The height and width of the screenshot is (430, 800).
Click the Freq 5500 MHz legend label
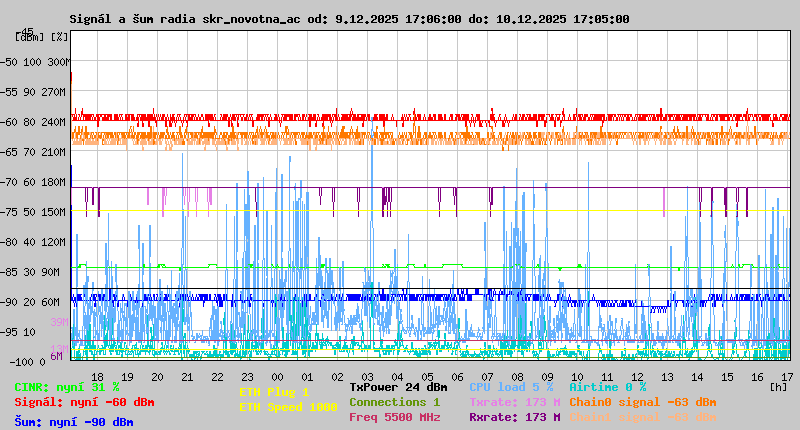(394, 417)
